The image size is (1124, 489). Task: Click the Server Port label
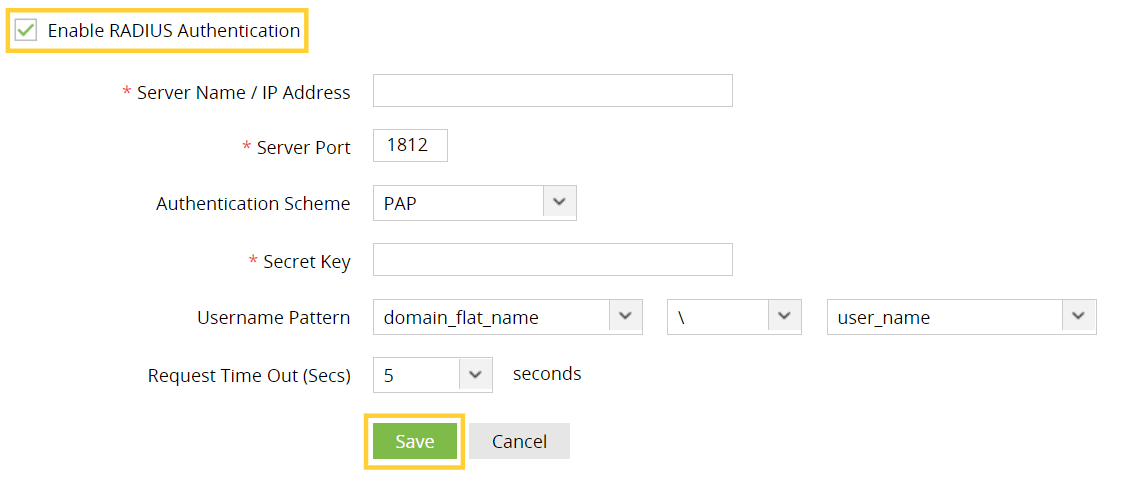tap(303, 148)
